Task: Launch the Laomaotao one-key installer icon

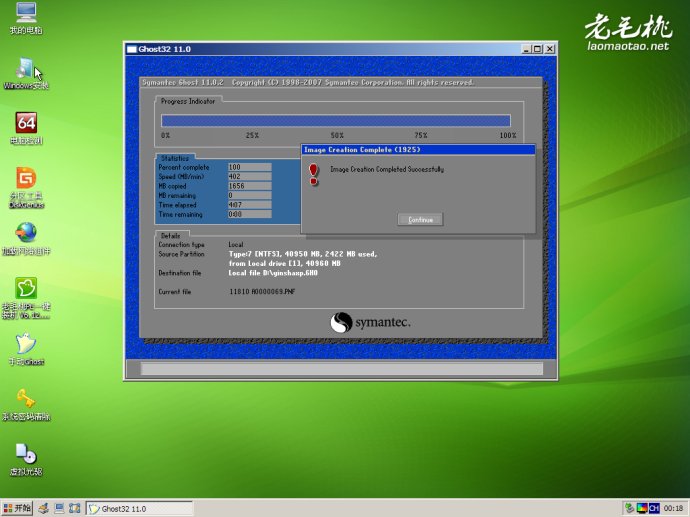Action: pyautogui.click(x=26, y=289)
